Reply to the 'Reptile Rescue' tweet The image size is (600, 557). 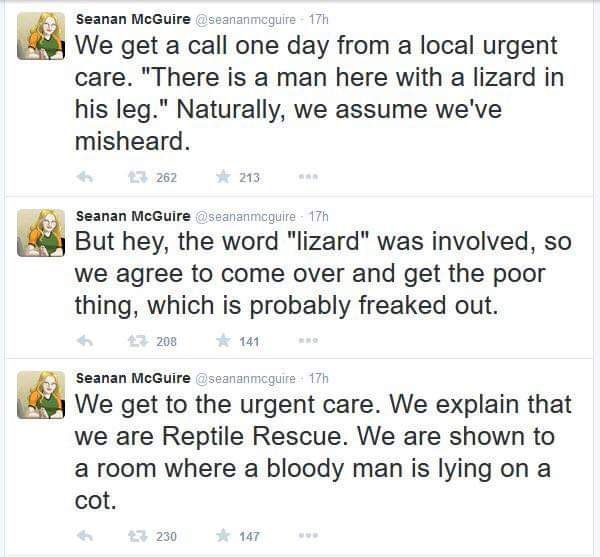[x=85, y=536]
